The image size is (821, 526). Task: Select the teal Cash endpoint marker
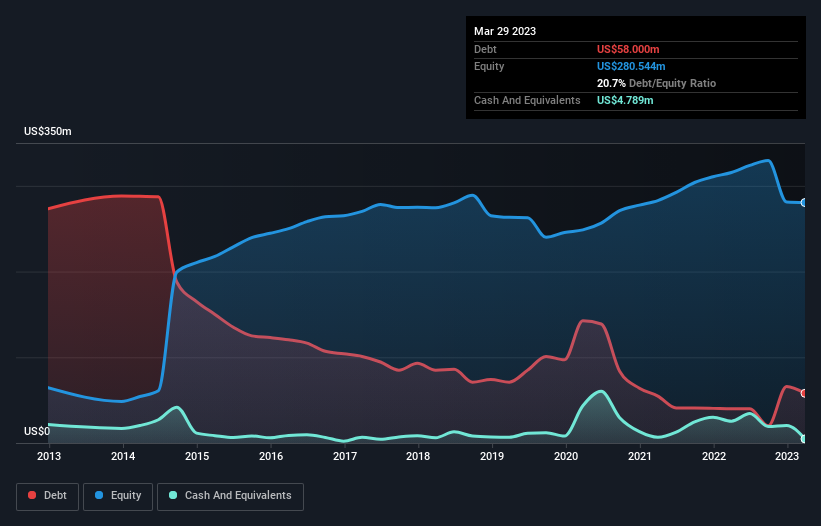coord(804,439)
